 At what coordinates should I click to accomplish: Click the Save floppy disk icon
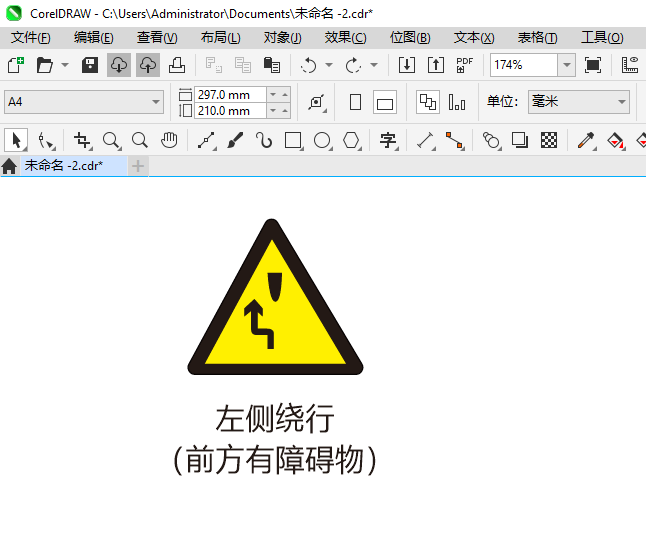[90, 65]
